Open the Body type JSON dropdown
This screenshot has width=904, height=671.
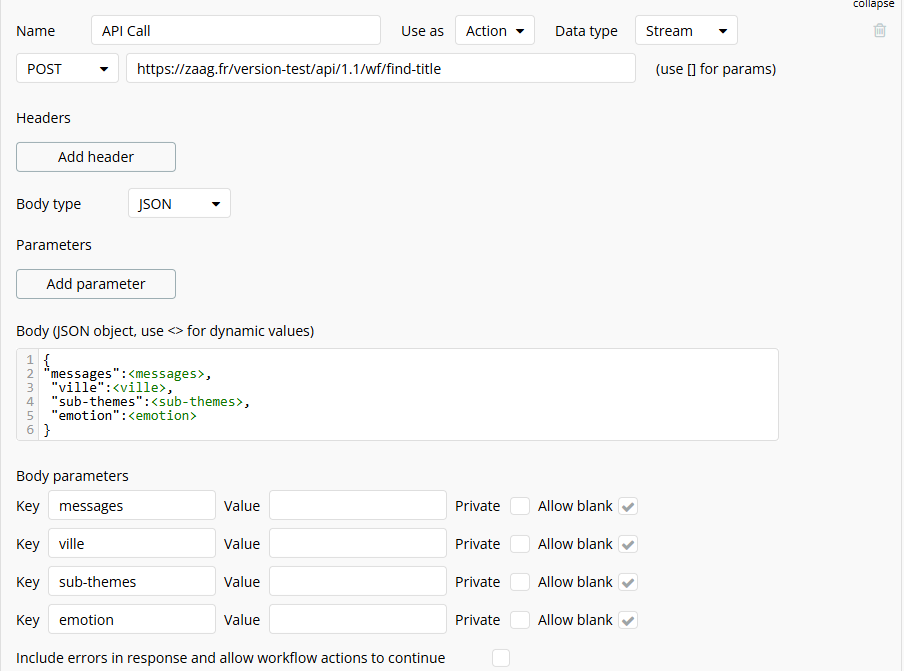[x=179, y=203]
